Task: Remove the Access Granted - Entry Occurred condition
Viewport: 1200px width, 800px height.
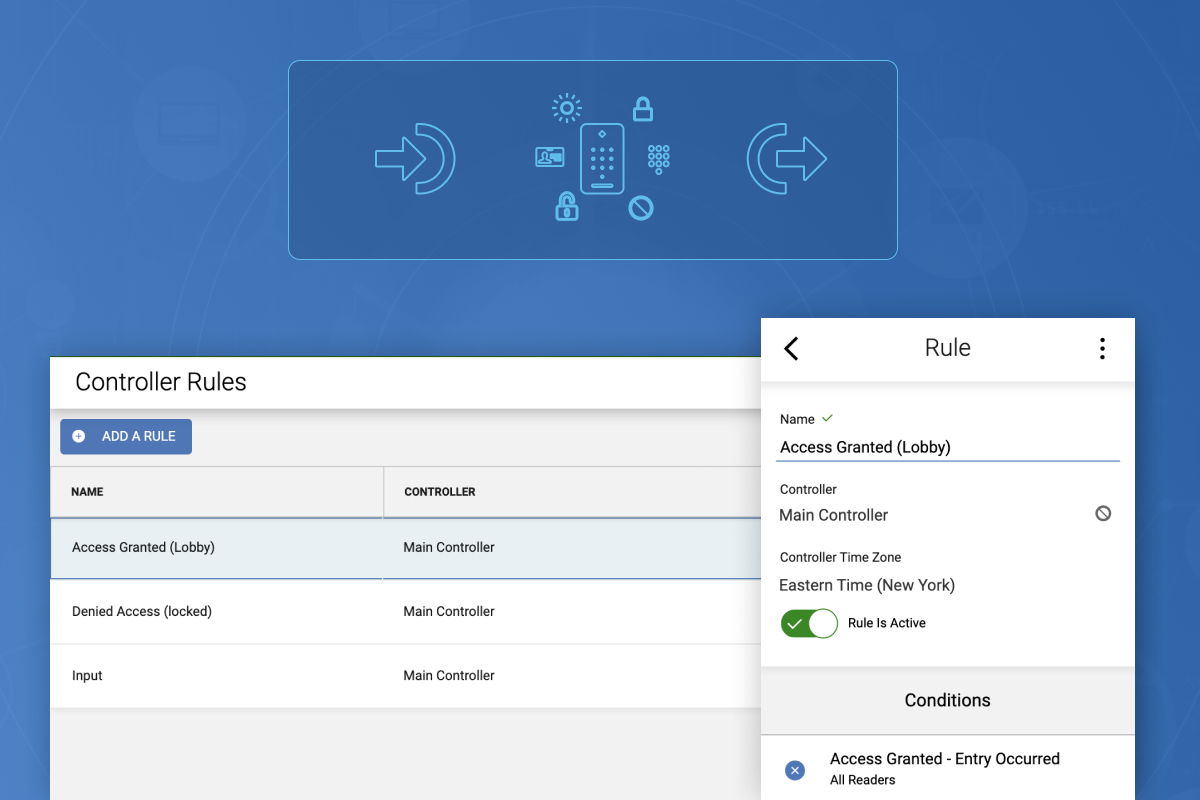Action: pos(795,770)
